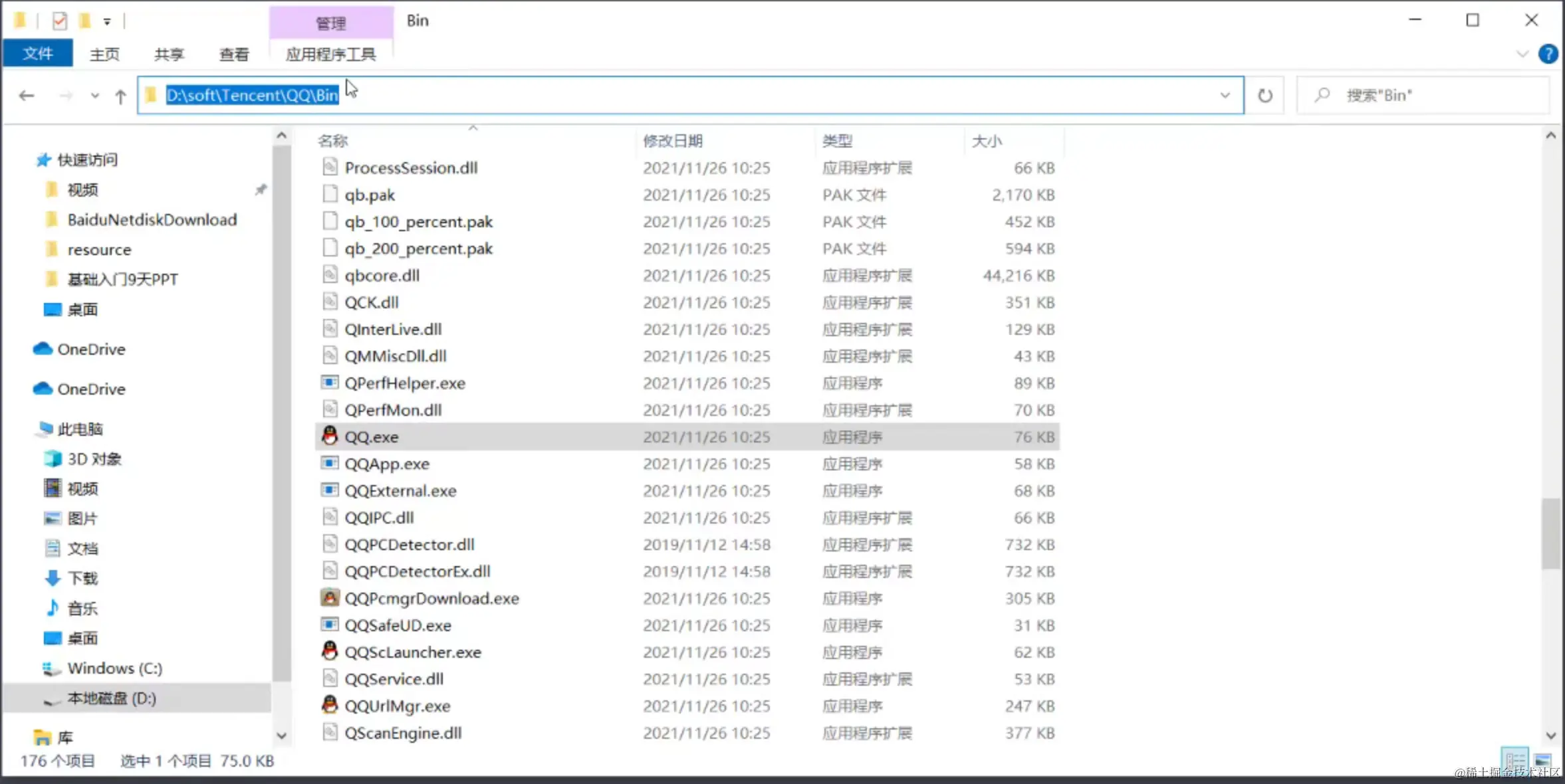Switch to details view in status bar
The width and height of the screenshot is (1565, 784).
click(1515, 759)
